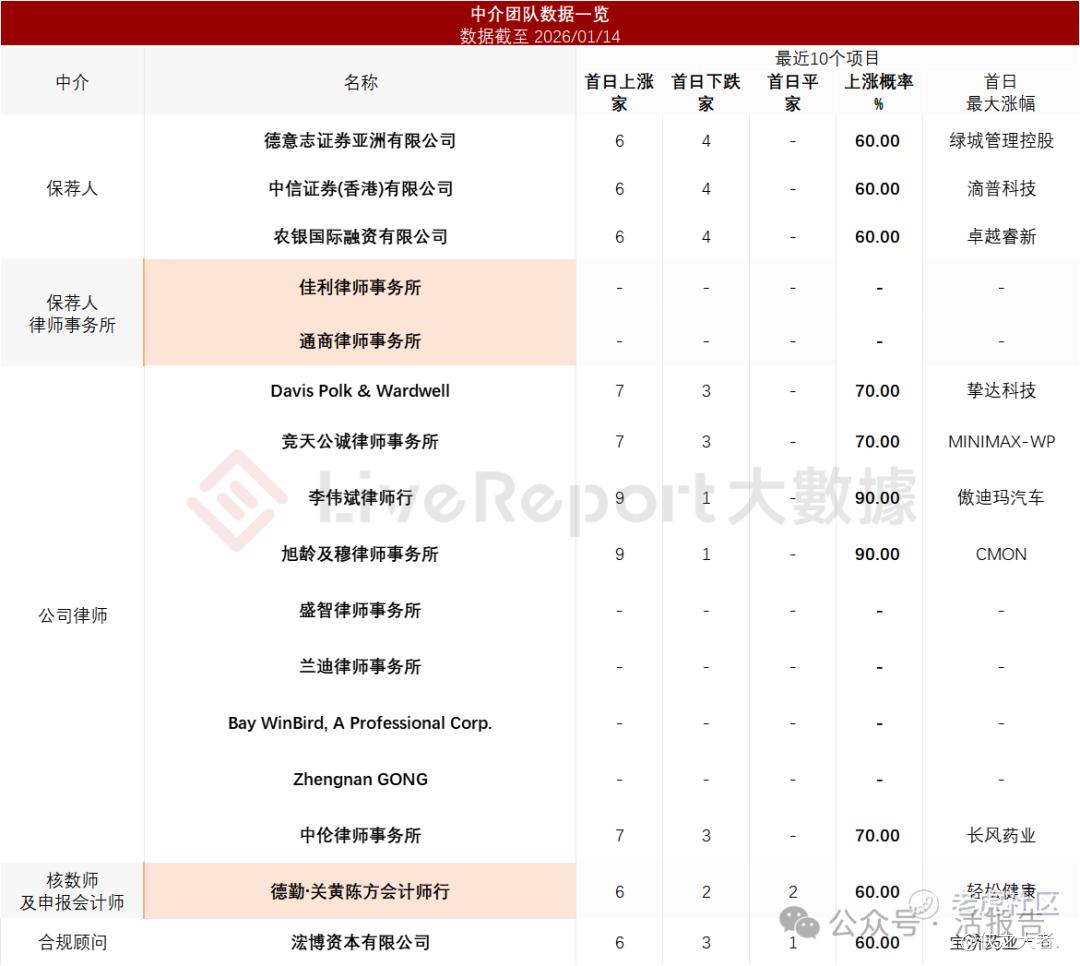Click the '上涨概率%' column header
Image resolution: width=1080 pixels, height=966 pixels.
pyautogui.click(x=878, y=92)
